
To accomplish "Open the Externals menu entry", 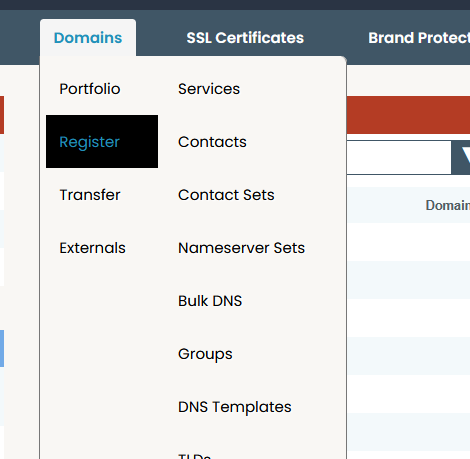I will [x=92, y=248].
